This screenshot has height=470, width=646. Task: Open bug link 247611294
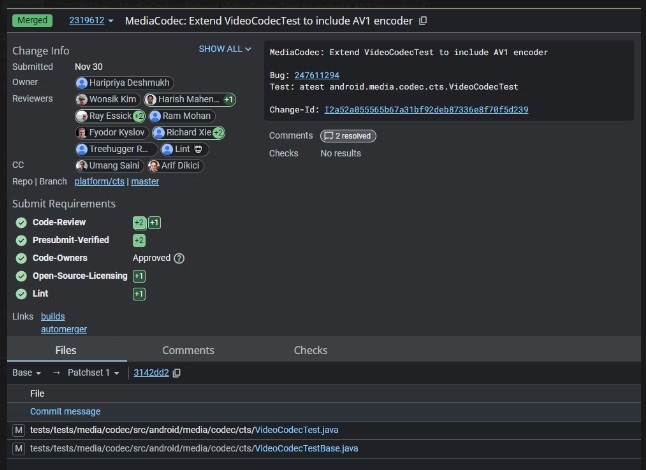[317, 75]
